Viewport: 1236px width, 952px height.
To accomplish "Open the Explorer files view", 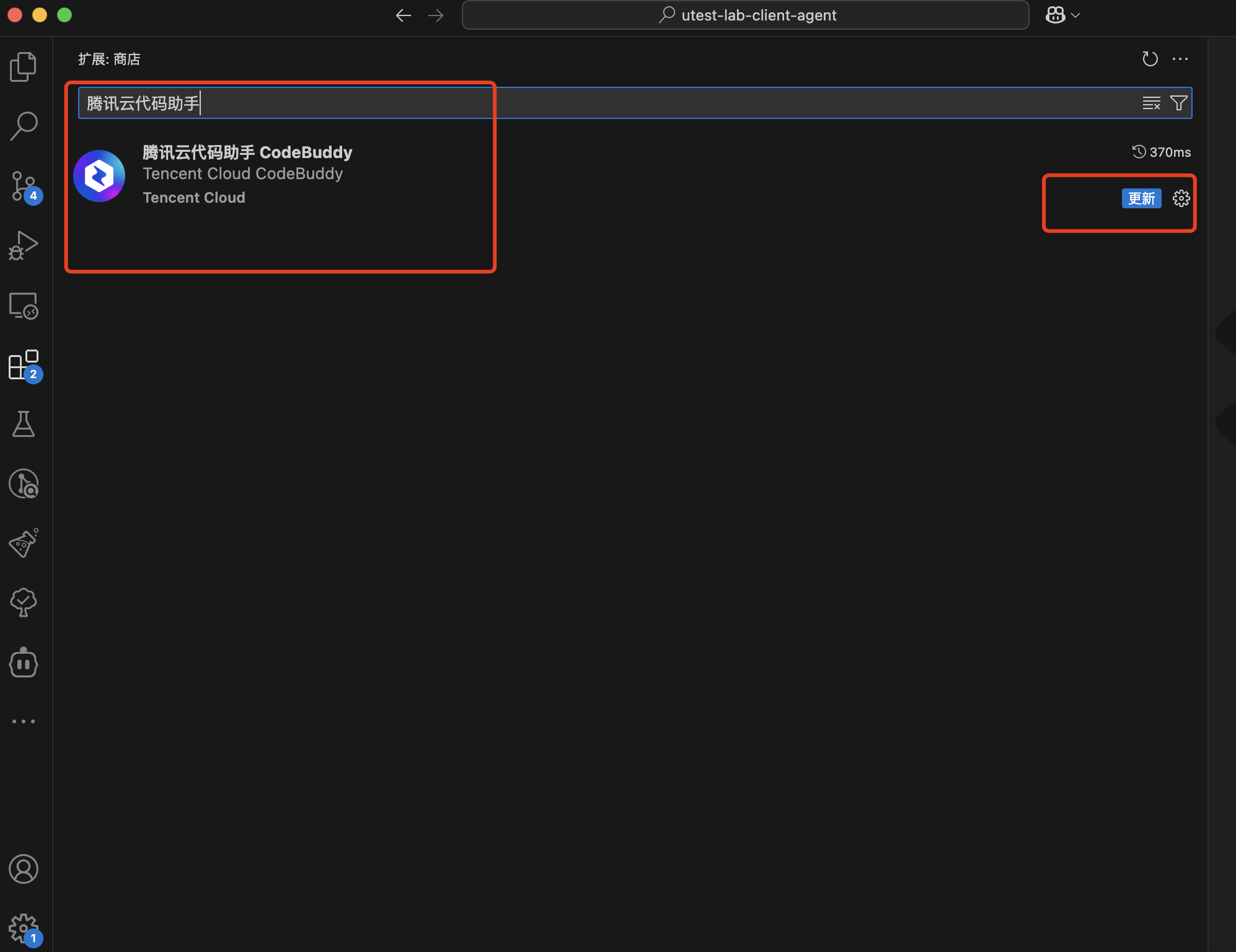I will [x=24, y=66].
